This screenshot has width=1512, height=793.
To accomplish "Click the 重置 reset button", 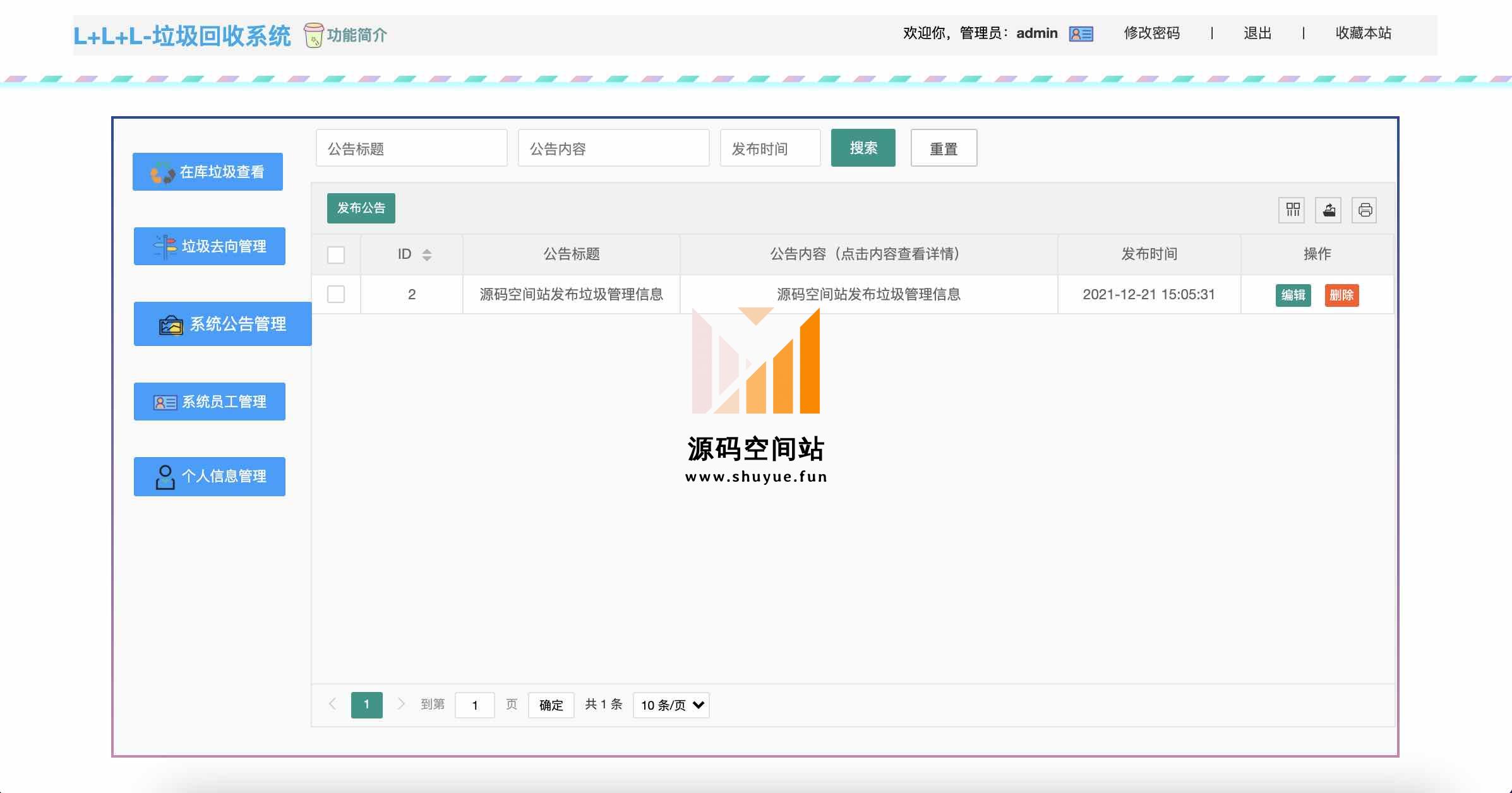I will point(944,148).
